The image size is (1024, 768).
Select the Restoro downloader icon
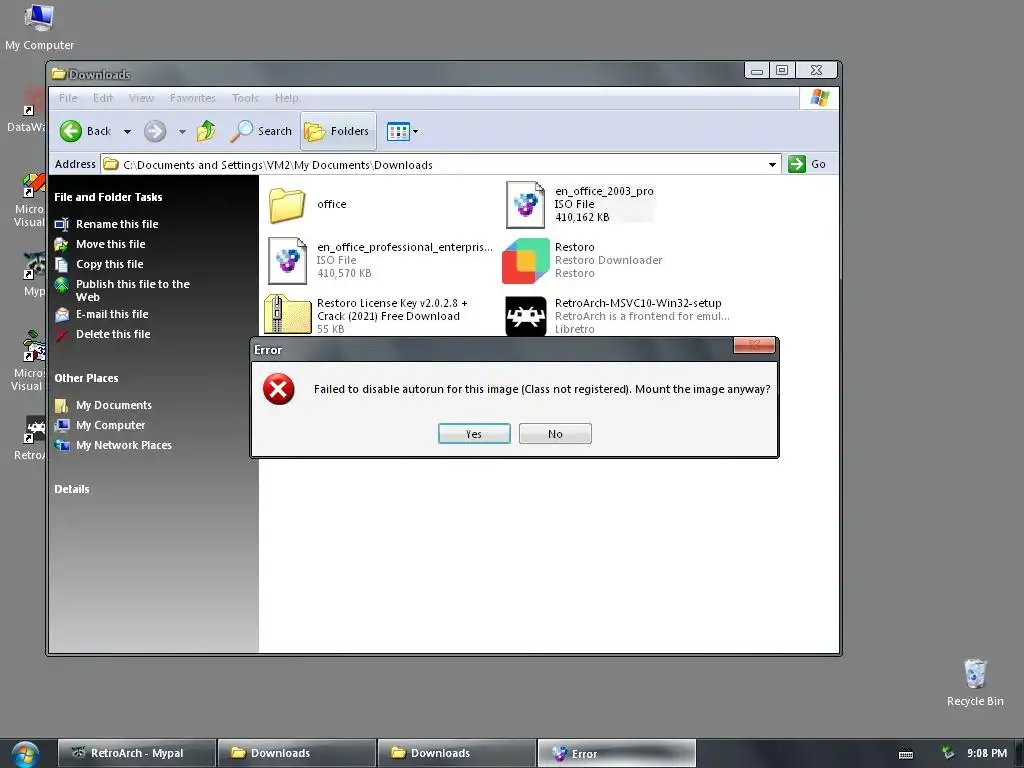(526, 261)
